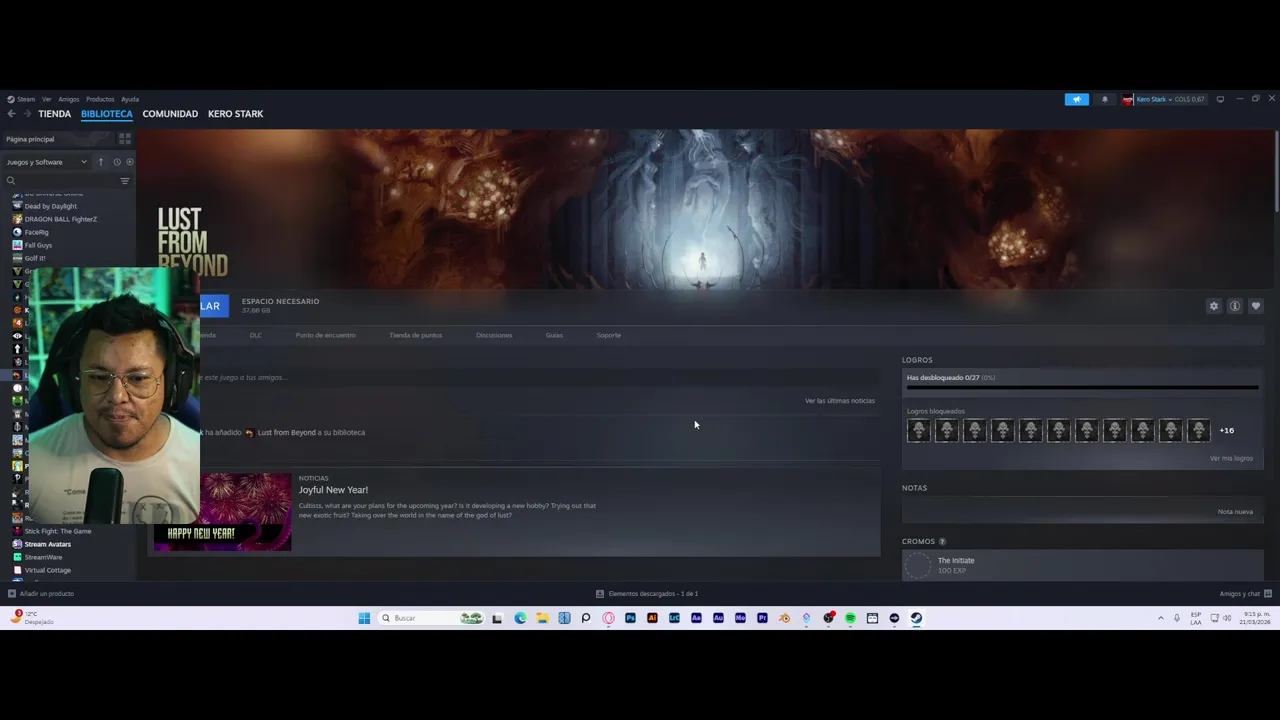Select DRAGON BALL FighterZ in library
This screenshot has height=720, width=1280.
click(60, 219)
